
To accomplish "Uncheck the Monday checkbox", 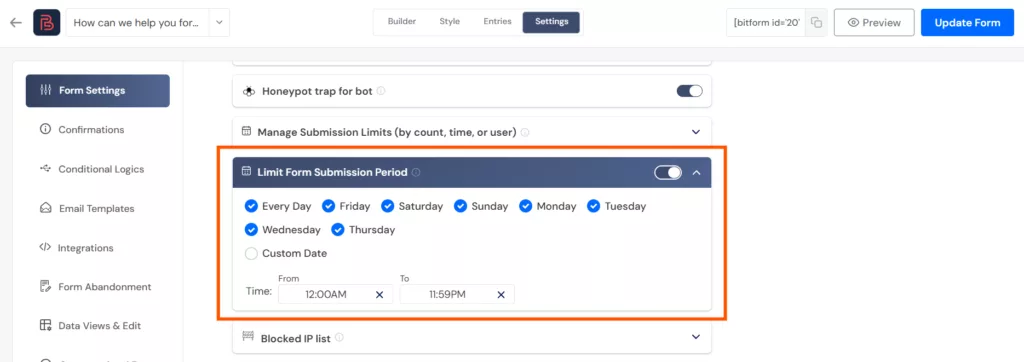I will [x=526, y=206].
